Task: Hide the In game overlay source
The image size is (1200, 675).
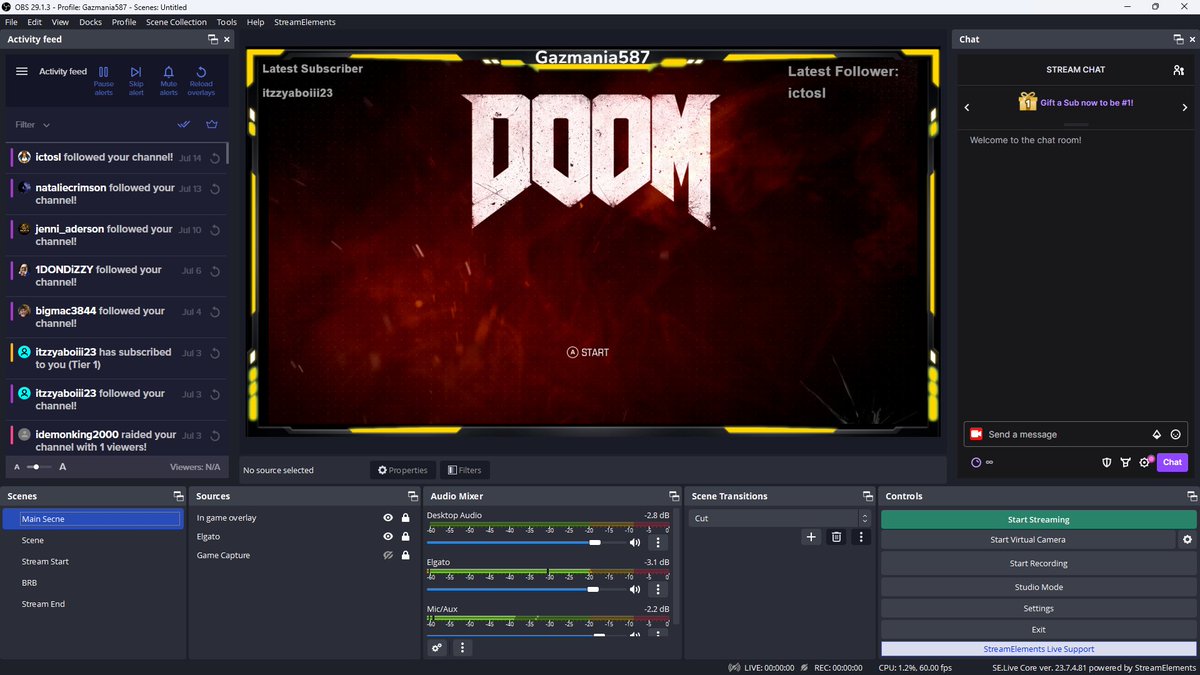Action: coord(388,518)
